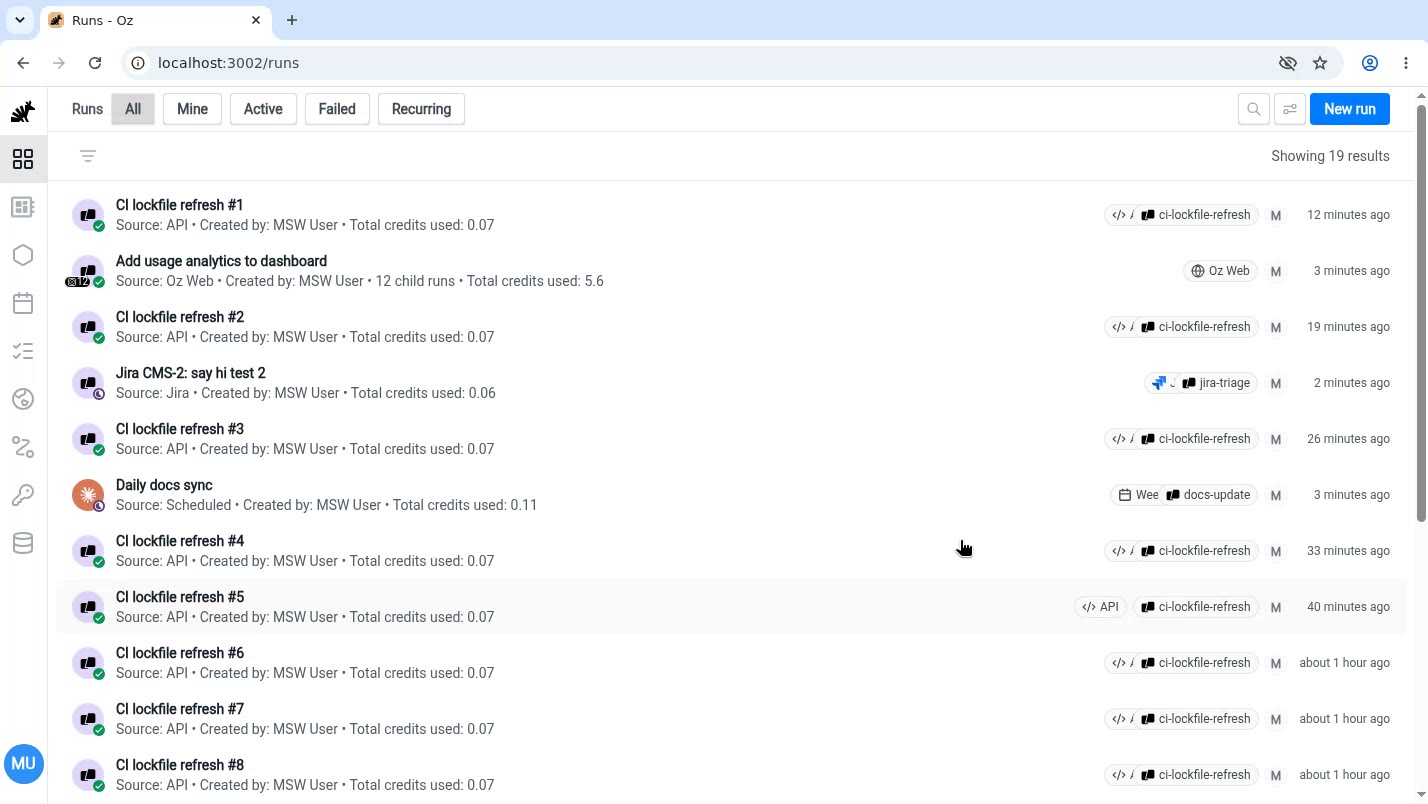Click the agent avatar of Jira CMS-2 run
1428x804 pixels.
[x=88, y=383]
